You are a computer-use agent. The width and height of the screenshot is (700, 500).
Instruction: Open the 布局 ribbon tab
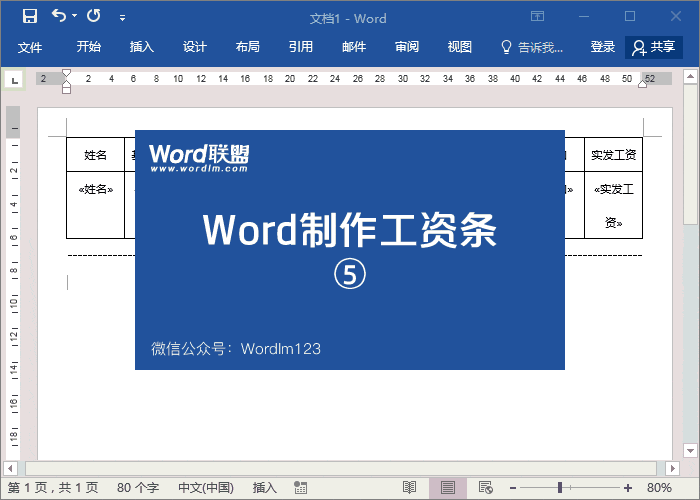248,46
